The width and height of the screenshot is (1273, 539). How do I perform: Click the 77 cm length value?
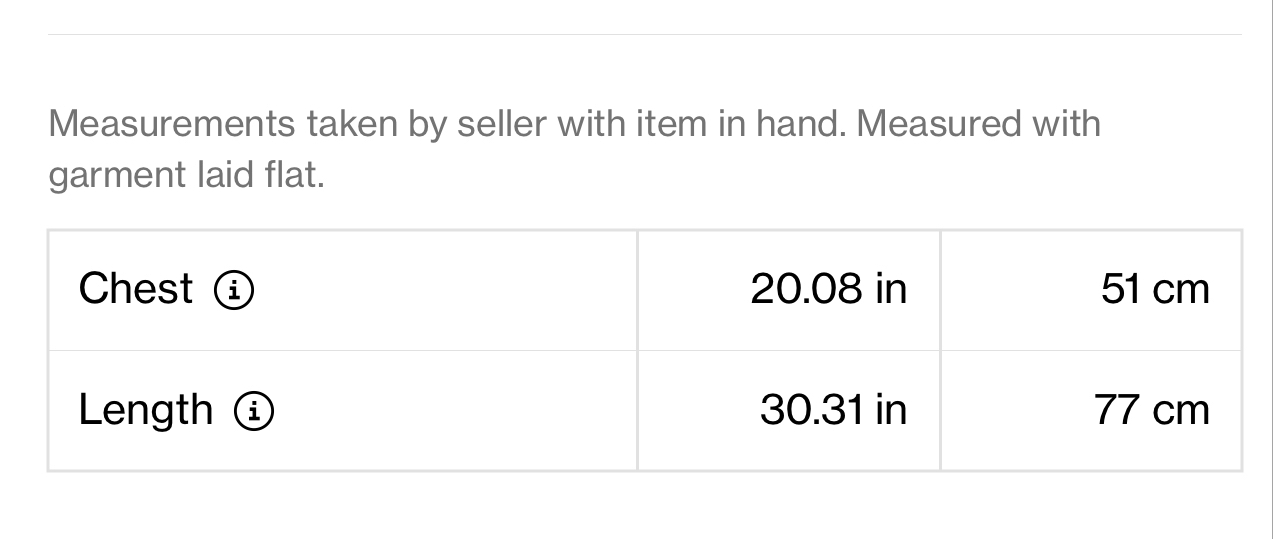pos(1152,410)
